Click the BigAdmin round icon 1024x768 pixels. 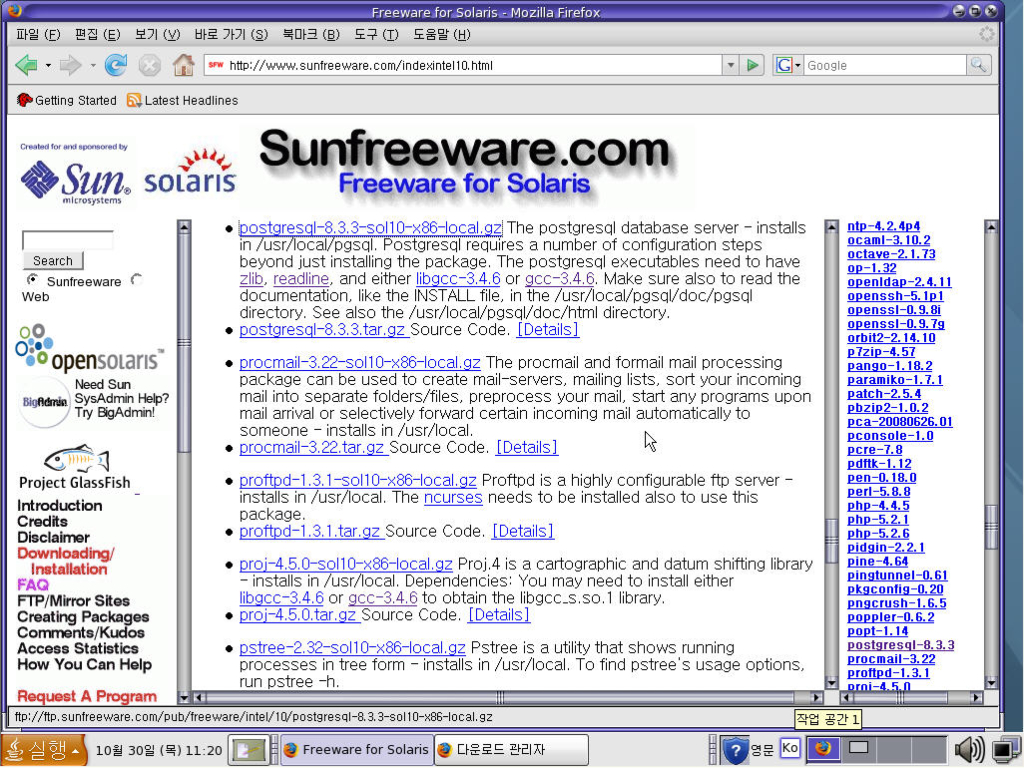(44, 402)
